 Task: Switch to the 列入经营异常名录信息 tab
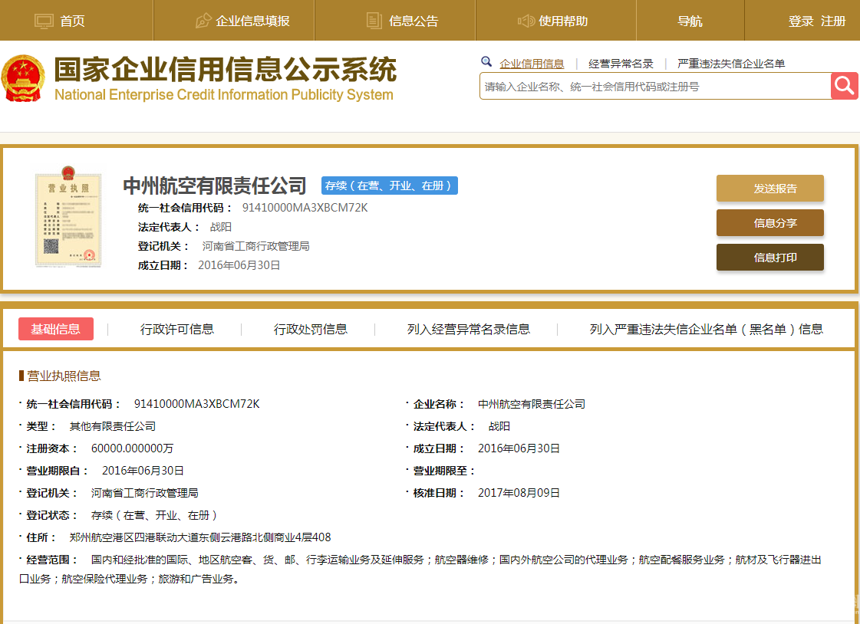[x=468, y=329]
